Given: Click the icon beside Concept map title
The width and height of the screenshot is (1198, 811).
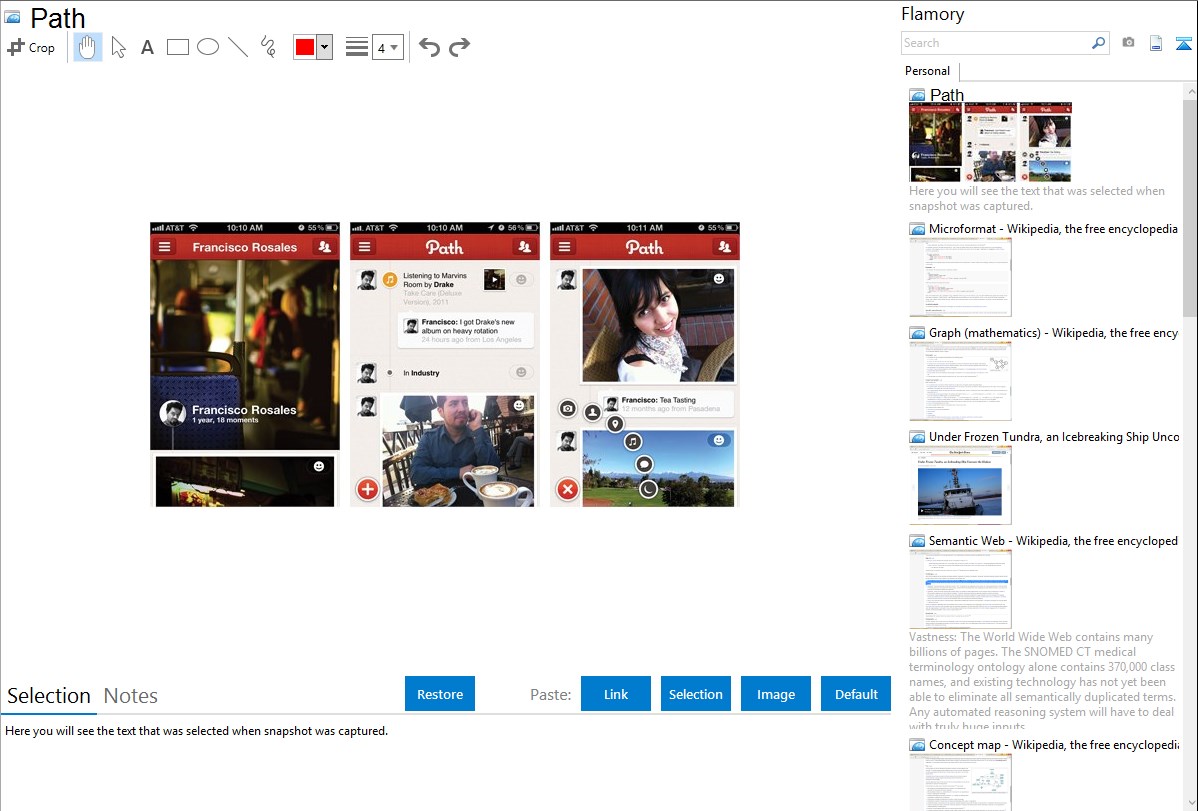Looking at the screenshot, I should click(917, 745).
